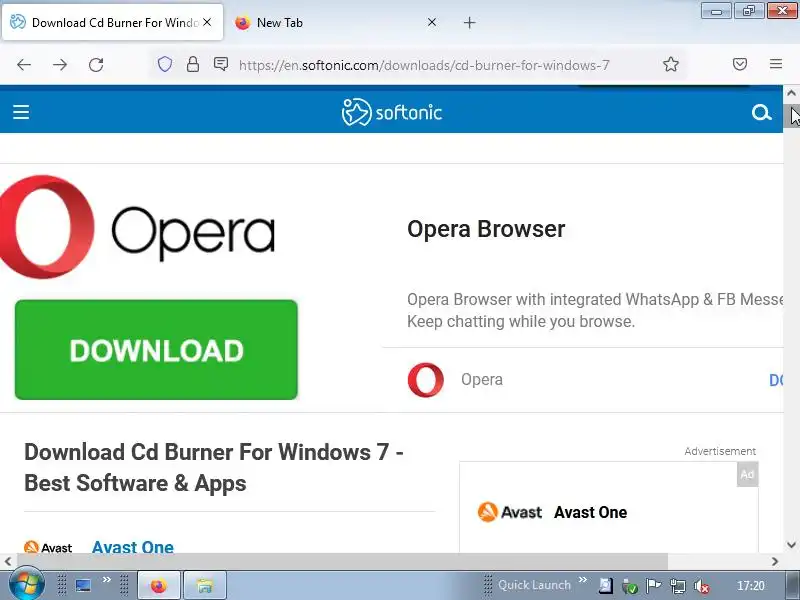Click the vertical scrollbar up arrow
Viewport: 800px width, 600px height.
tap(791, 93)
